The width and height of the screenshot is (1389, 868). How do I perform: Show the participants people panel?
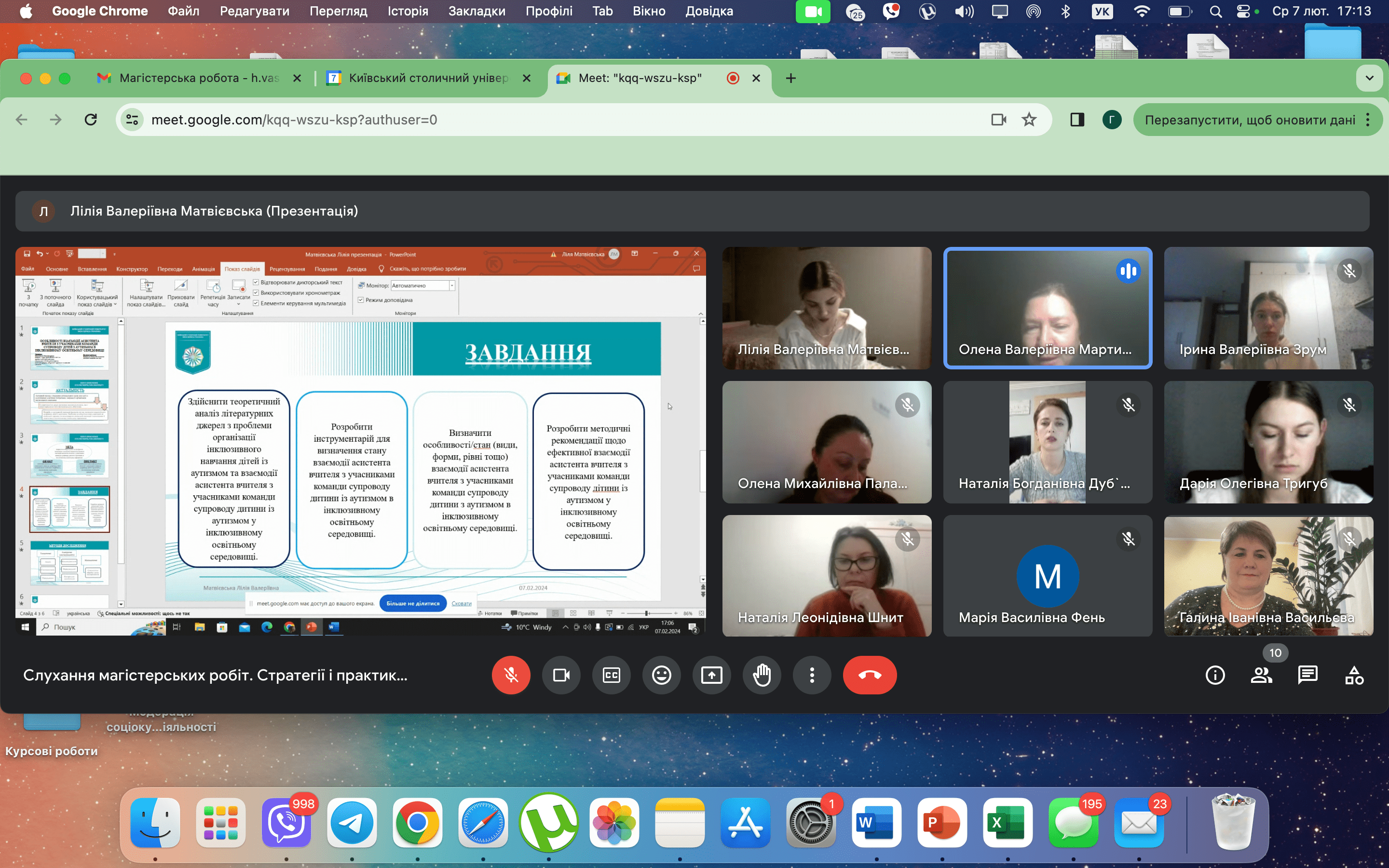click(x=1261, y=675)
